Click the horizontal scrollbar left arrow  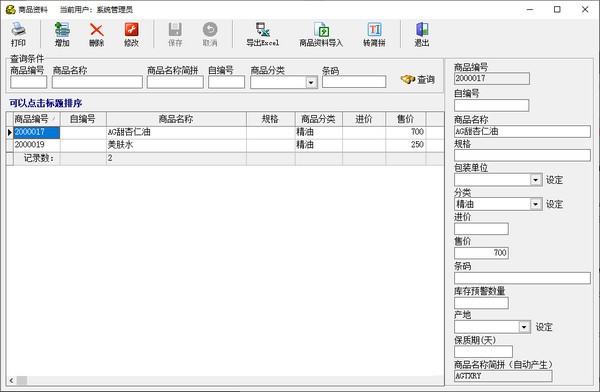click(11, 381)
